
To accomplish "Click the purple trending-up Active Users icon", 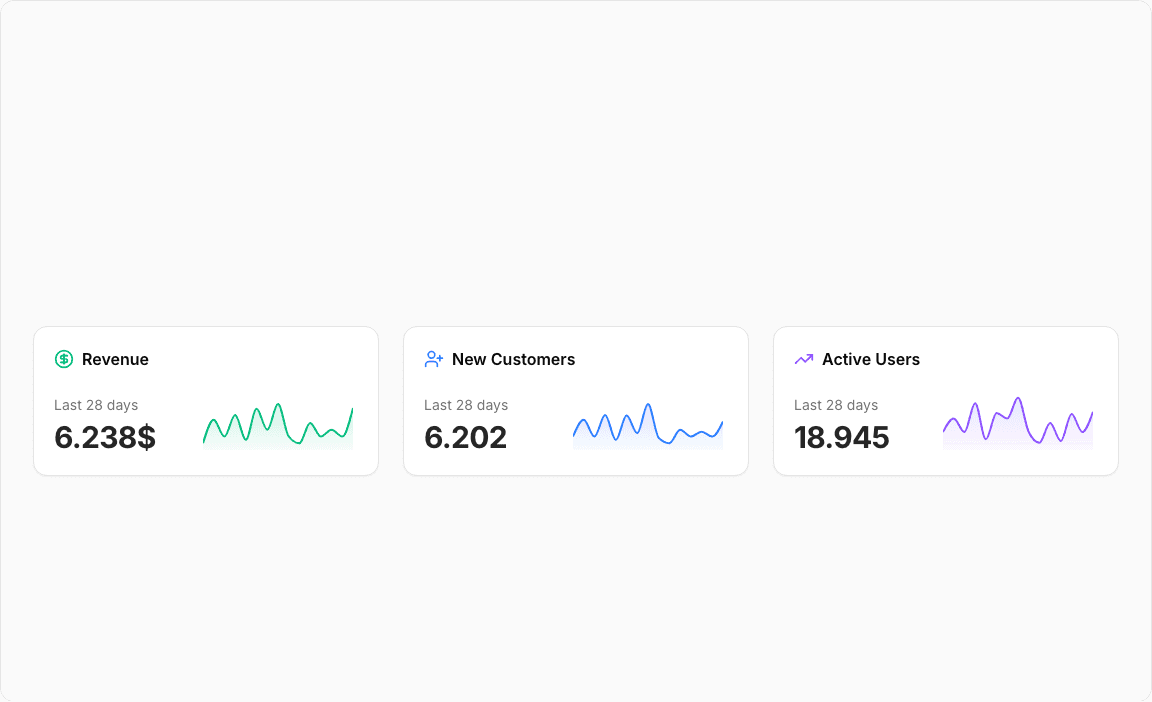I will (x=804, y=359).
